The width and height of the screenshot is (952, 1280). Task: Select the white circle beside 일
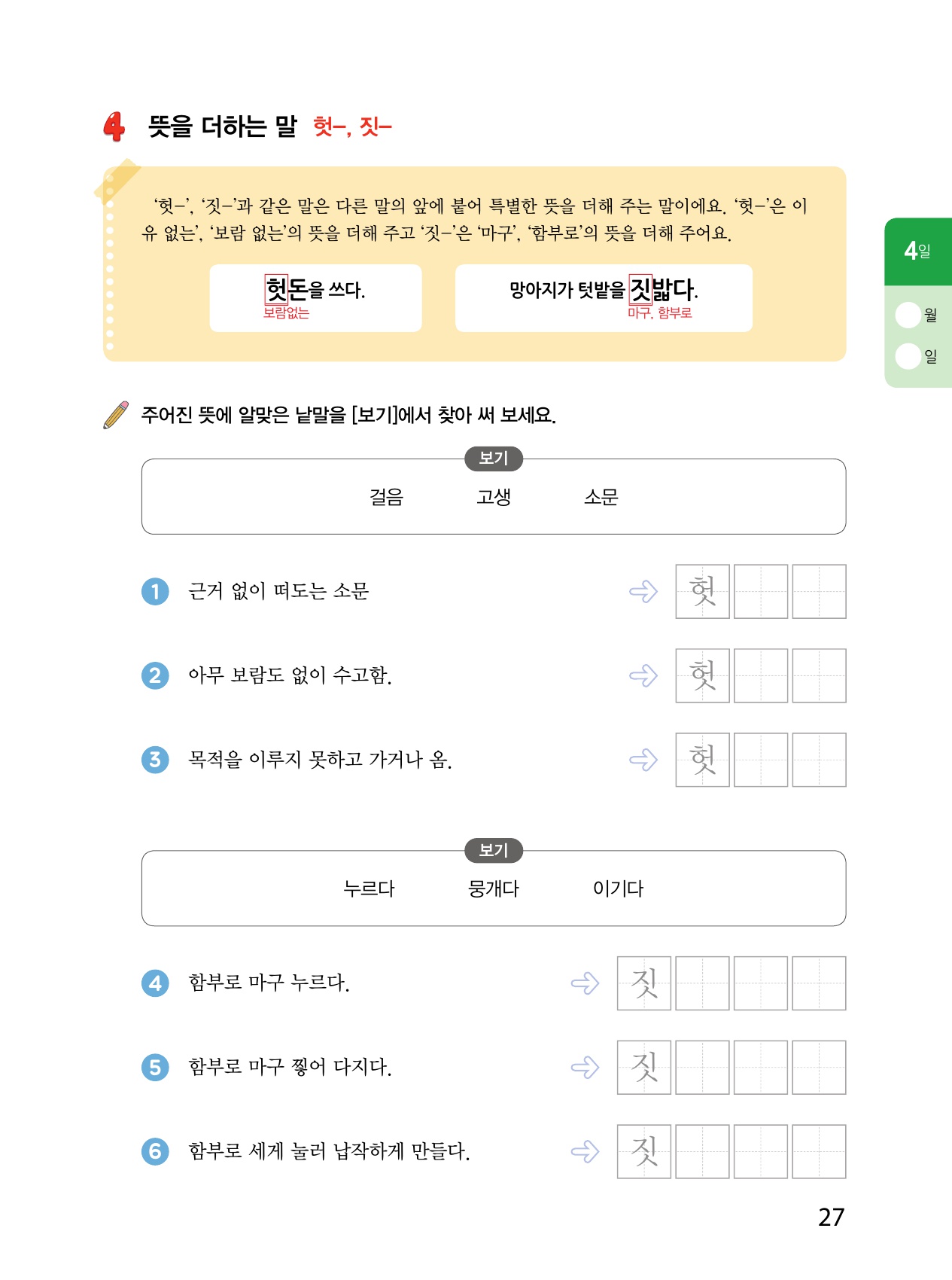click(908, 356)
